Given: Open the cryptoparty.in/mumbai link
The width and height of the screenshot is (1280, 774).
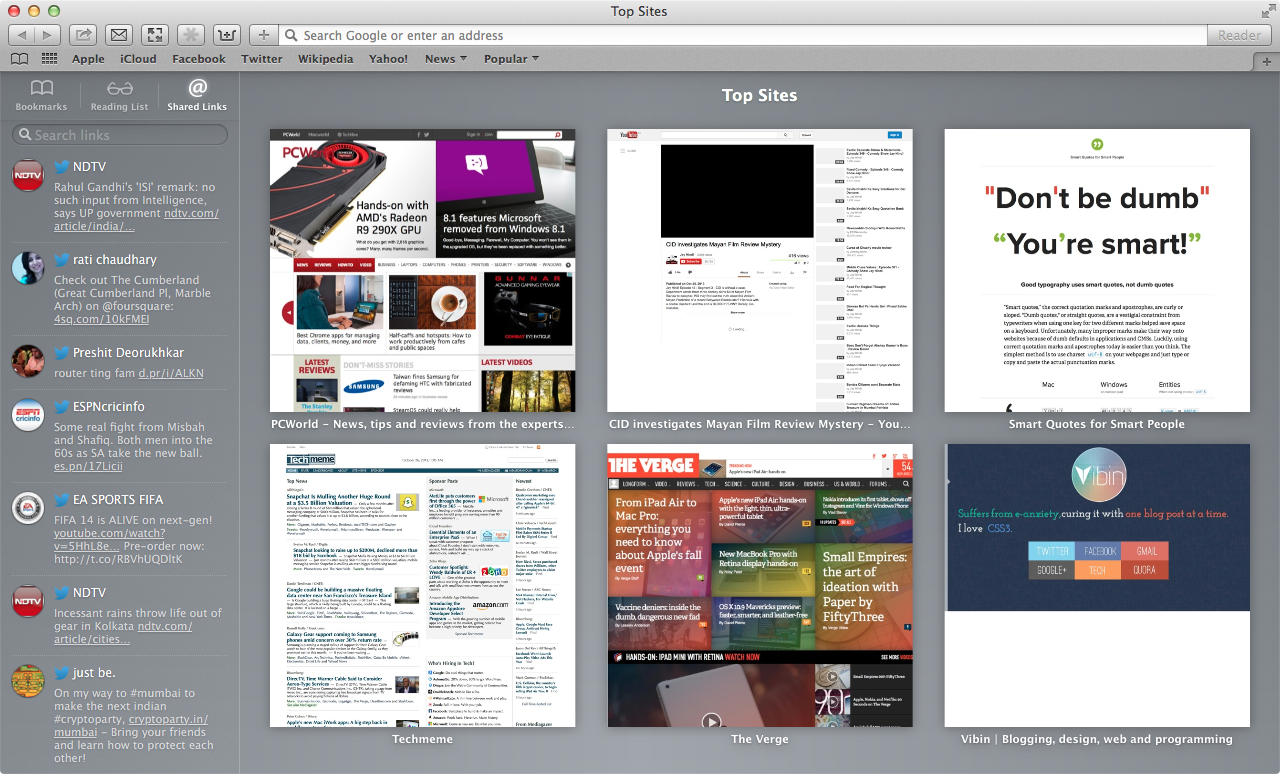Looking at the screenshot, I should tap(131, 725).
